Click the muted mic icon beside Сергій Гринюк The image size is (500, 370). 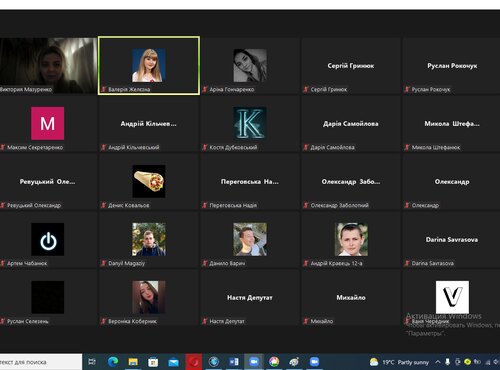(x=306, y=89)
